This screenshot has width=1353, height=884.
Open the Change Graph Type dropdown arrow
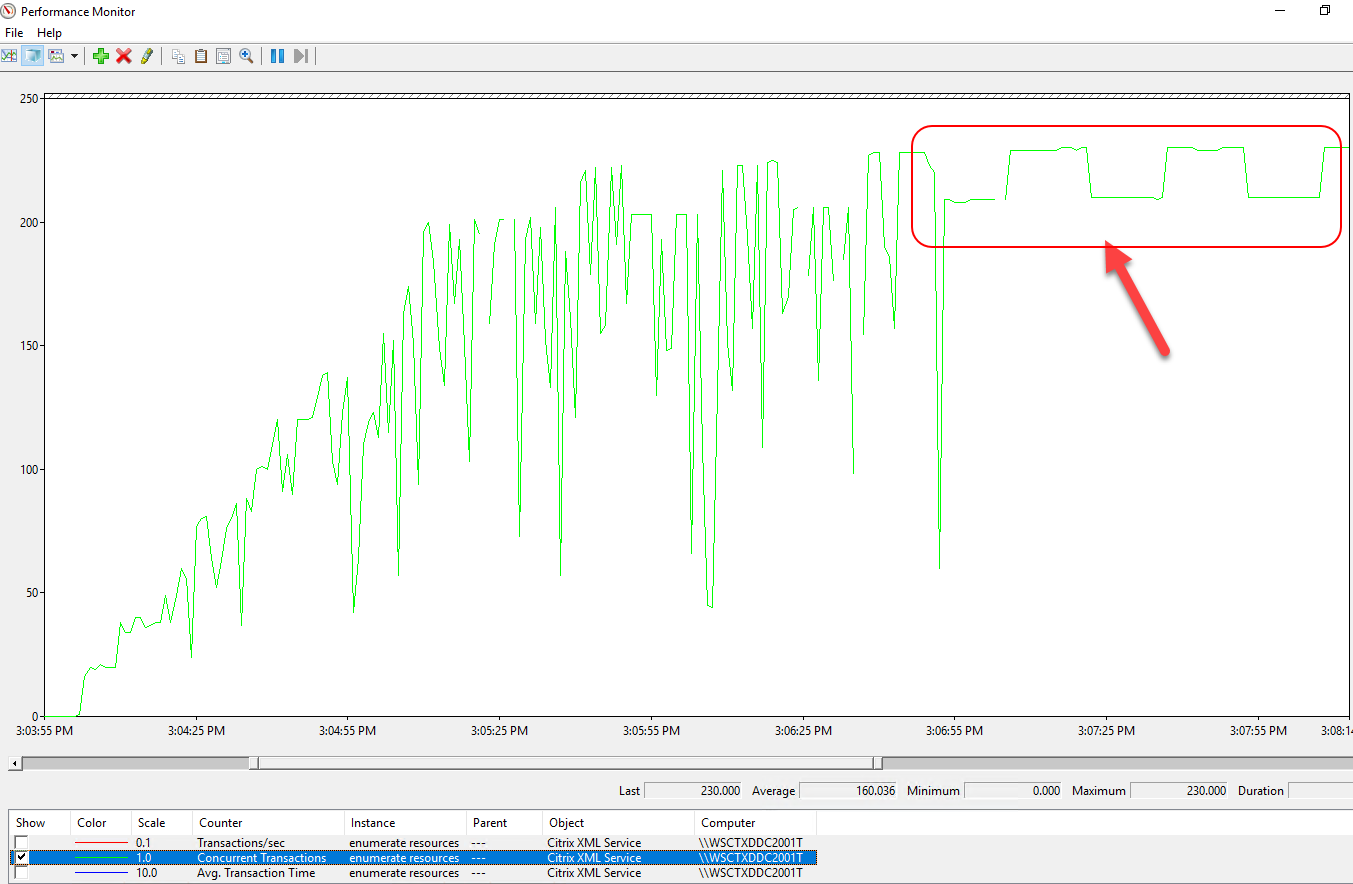tap(74, 56)
